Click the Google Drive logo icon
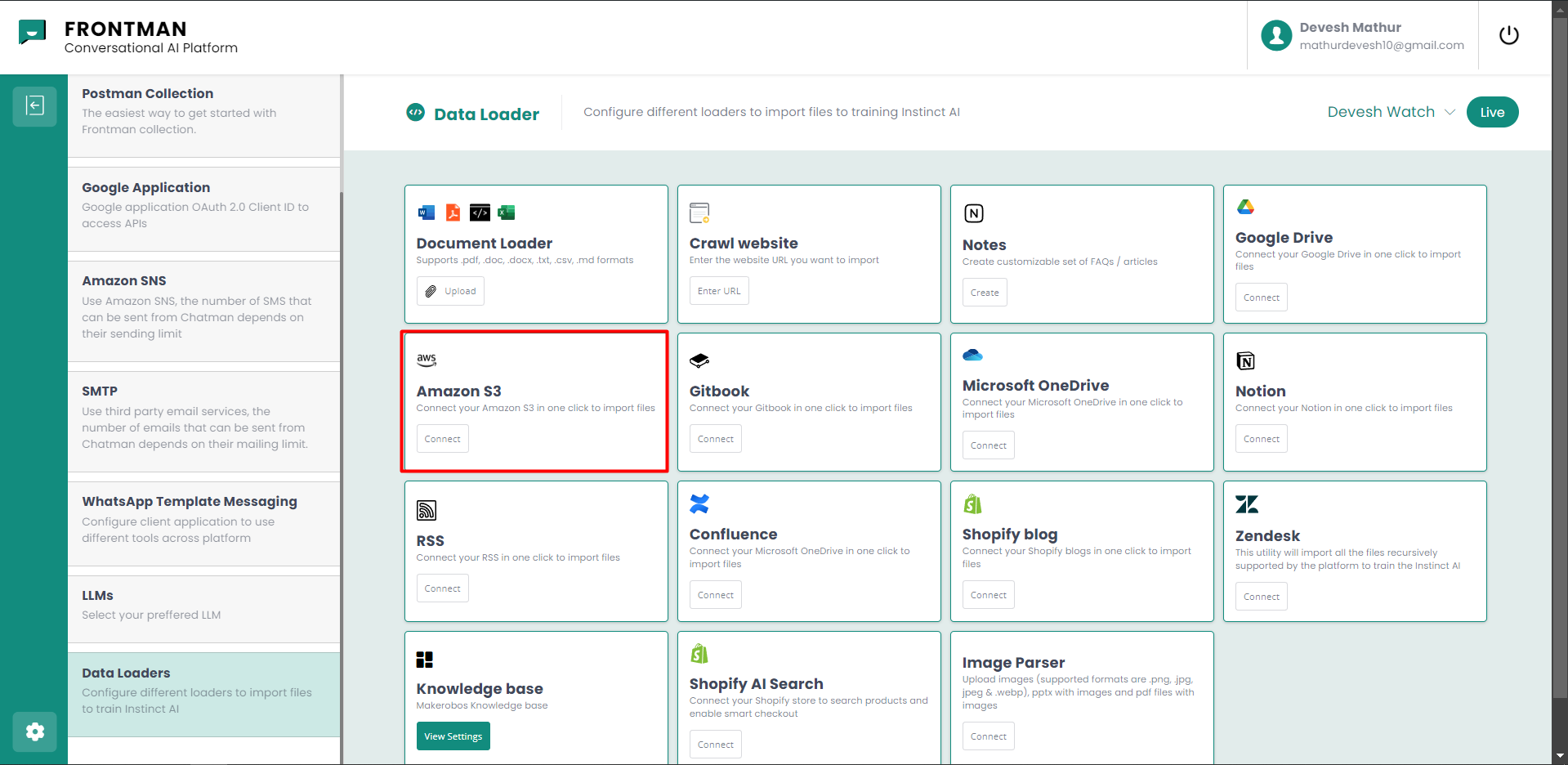The height and width of the screenshot is (765, 1568). 1245,207
